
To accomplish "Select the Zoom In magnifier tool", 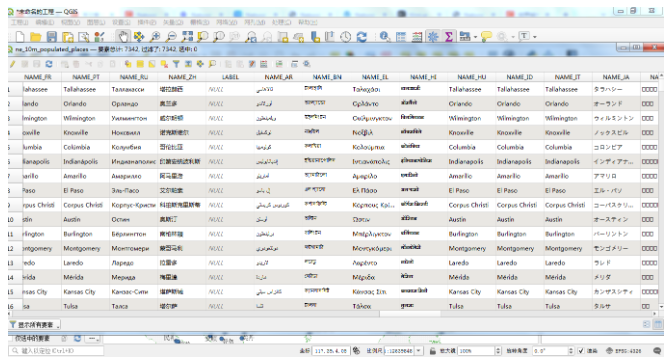I will pos(155,37).
